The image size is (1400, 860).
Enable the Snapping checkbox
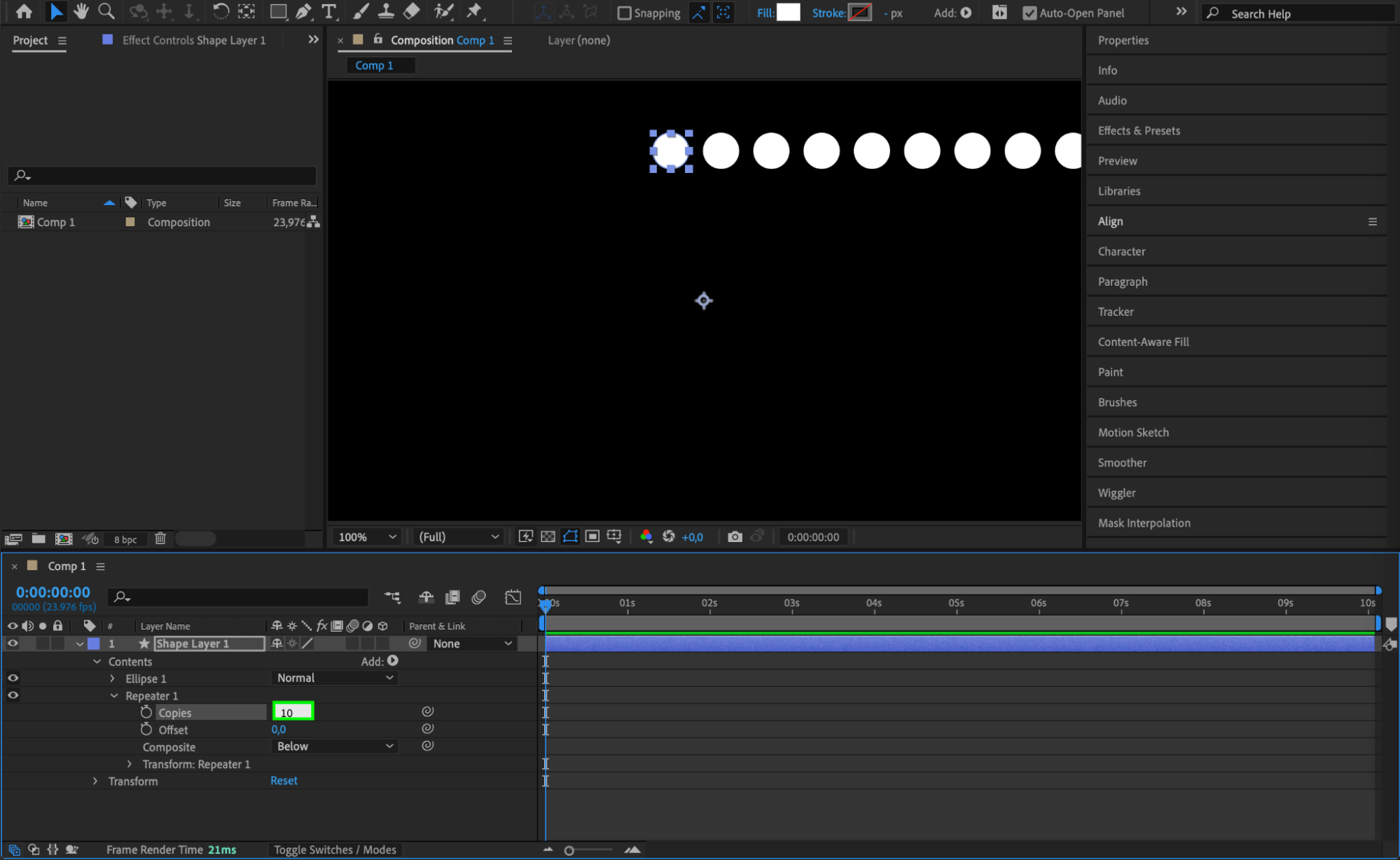(x=624, y=13)
